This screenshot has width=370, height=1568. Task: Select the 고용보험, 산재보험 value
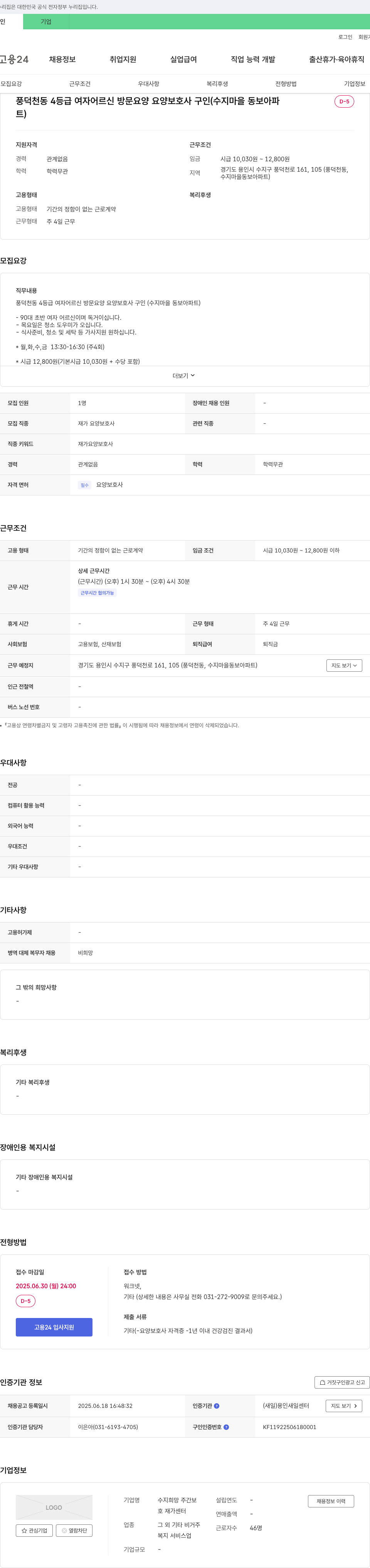(x=100, y=644)
